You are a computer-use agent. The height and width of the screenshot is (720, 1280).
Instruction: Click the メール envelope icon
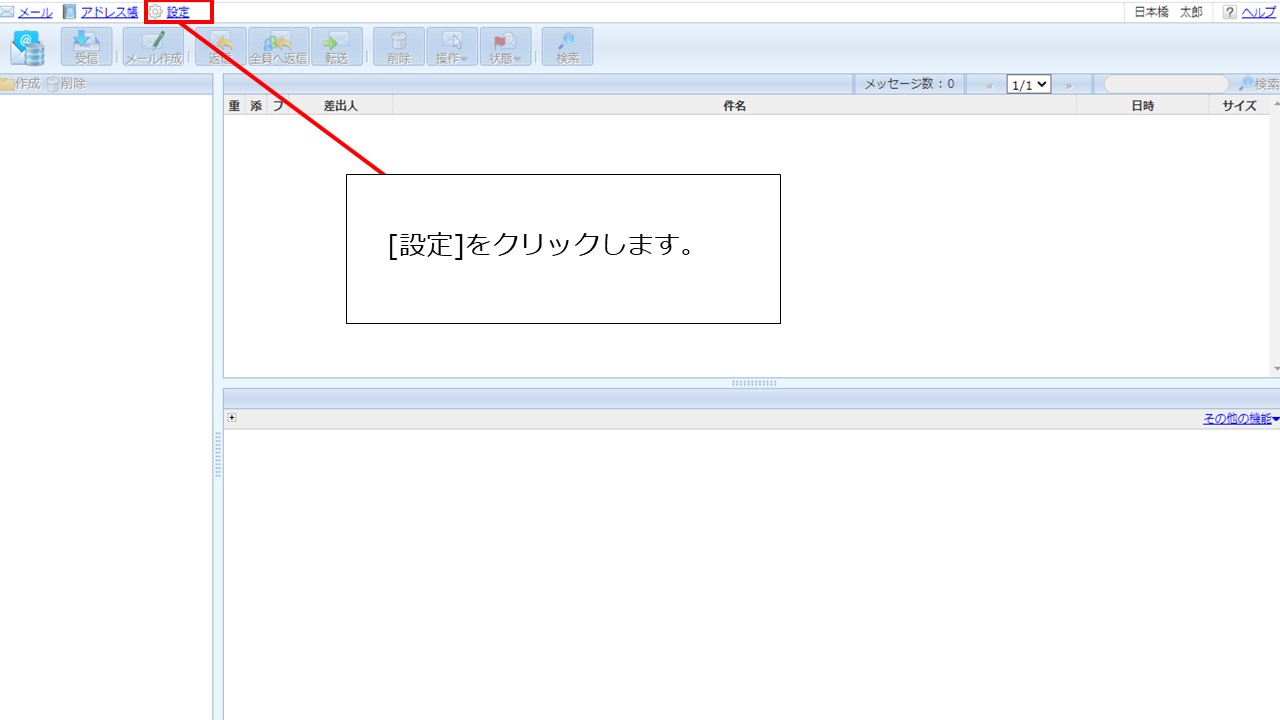[7, 12]
